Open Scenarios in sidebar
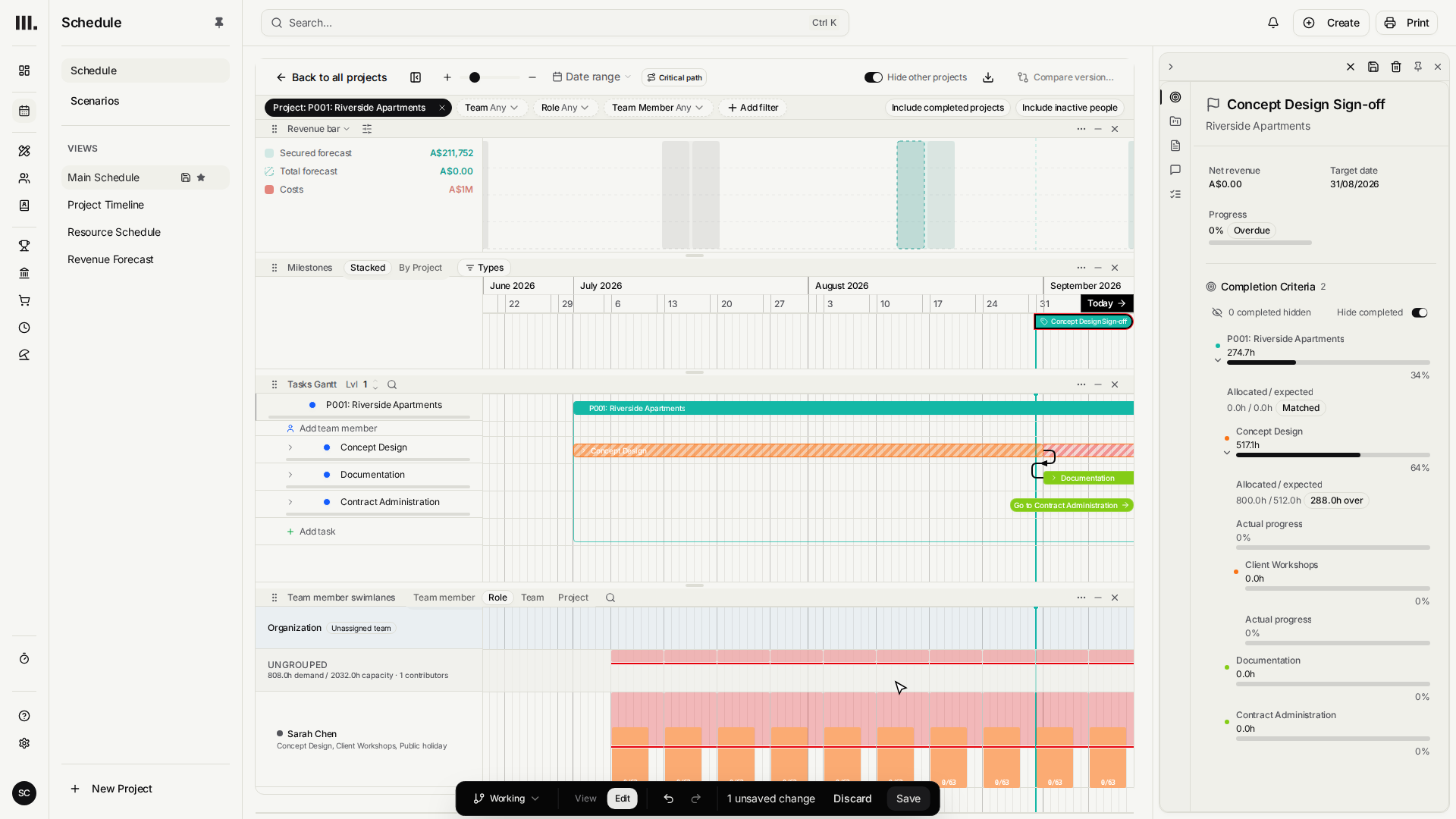The image size is (1456, 819). 95,101
